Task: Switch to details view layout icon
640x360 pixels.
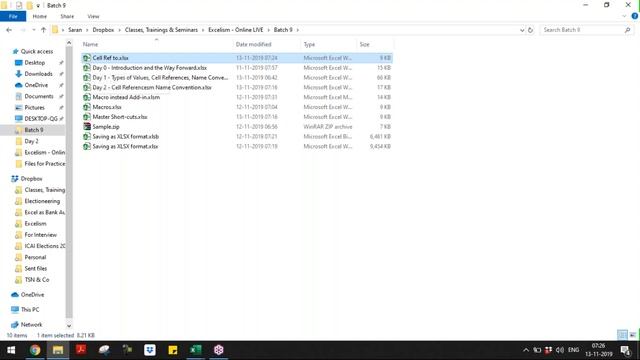Action: [x=622, y=335]
